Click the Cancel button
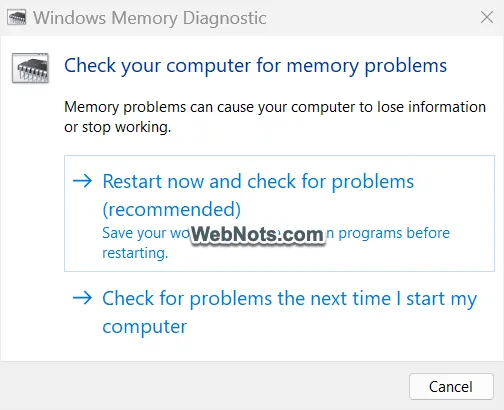This screenshot has width=504, height=410. click(x=451, y=387)
